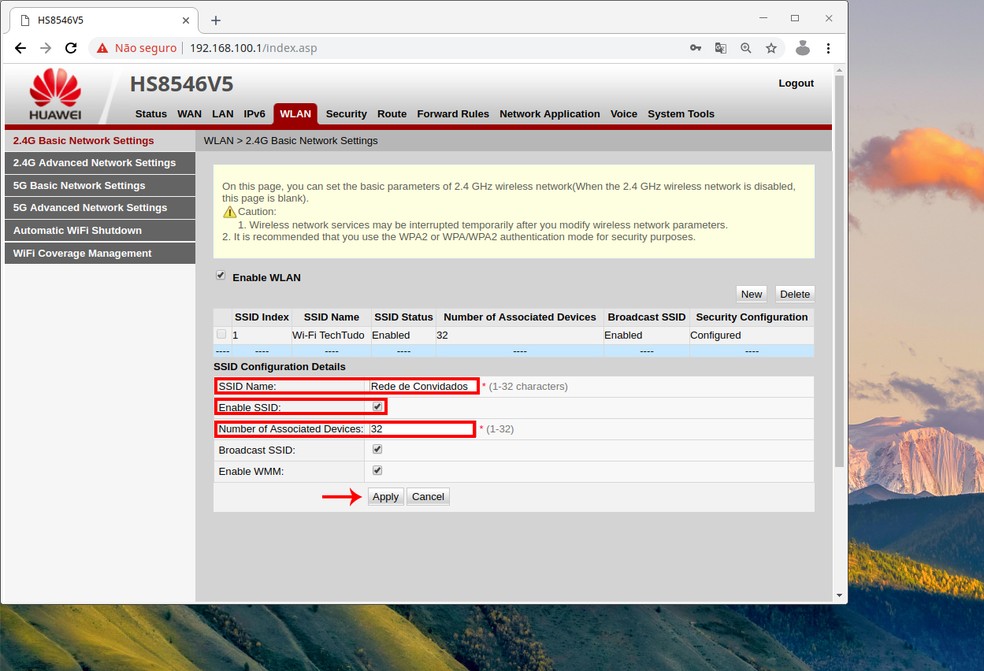The width and height of the screenshot is (984, 671).
Task: Click the SSID Status column header
Action: point(404,317)
